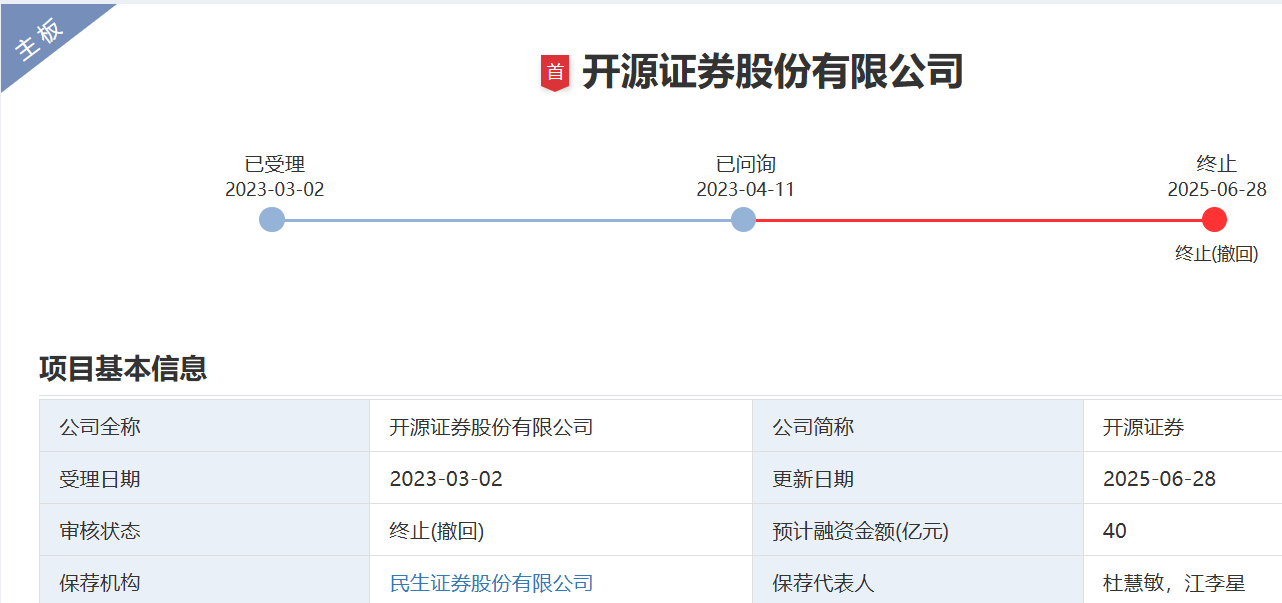Click the 审核状态 value in the table
The height and width of the screenshot is (603, 1282).
coord(437,531)
